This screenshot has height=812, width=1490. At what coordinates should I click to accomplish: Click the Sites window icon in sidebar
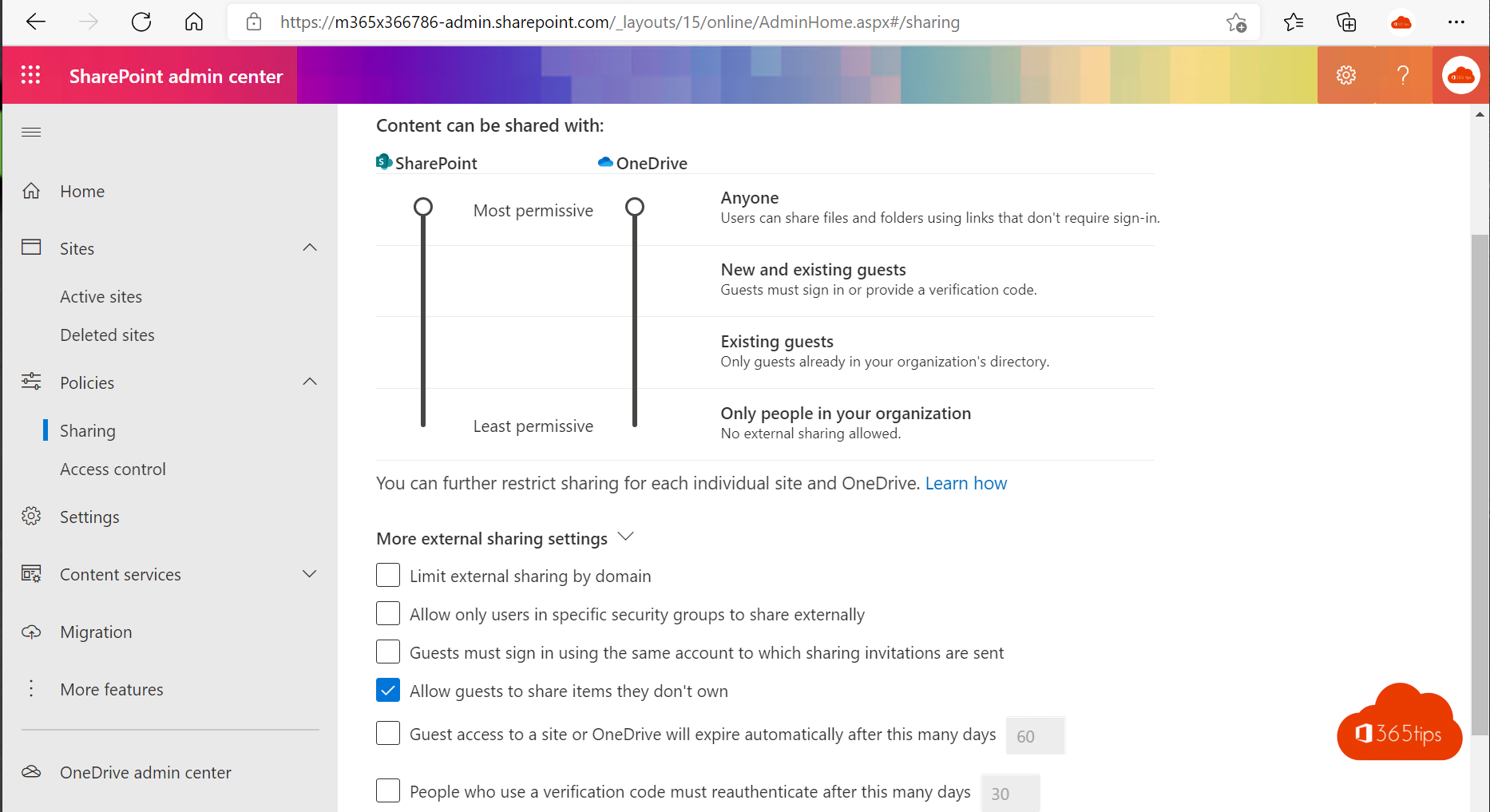(x=31, y=248)
